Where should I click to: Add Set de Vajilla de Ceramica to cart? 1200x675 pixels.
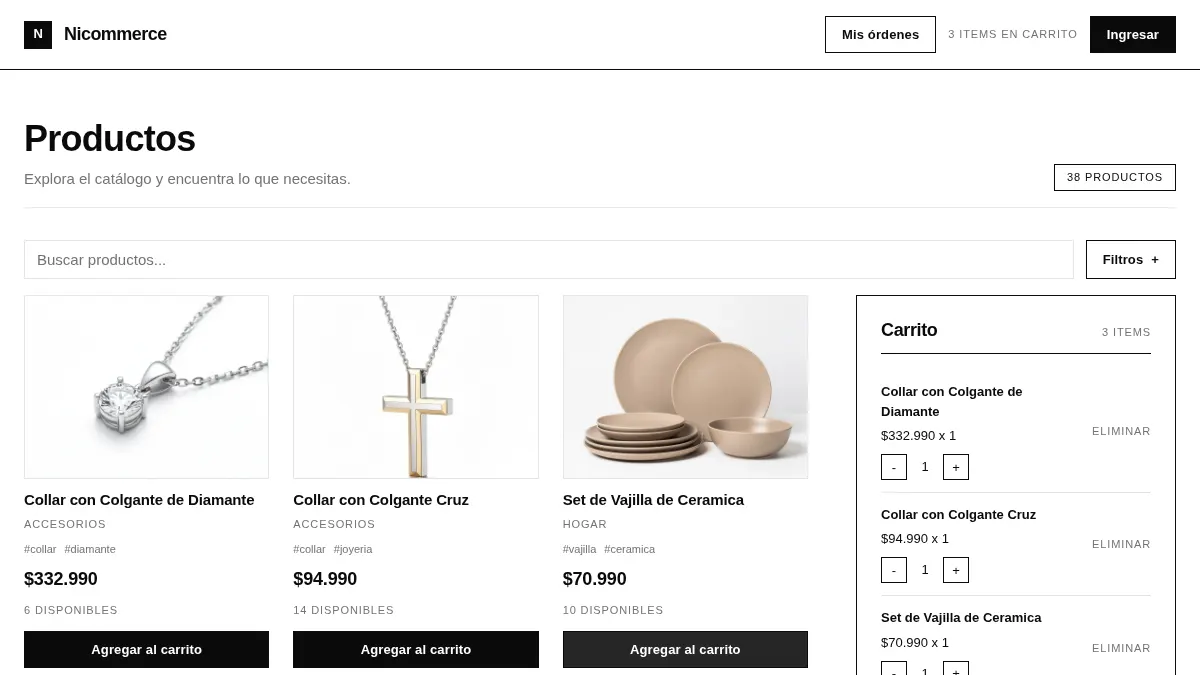(x=685, y=649)
